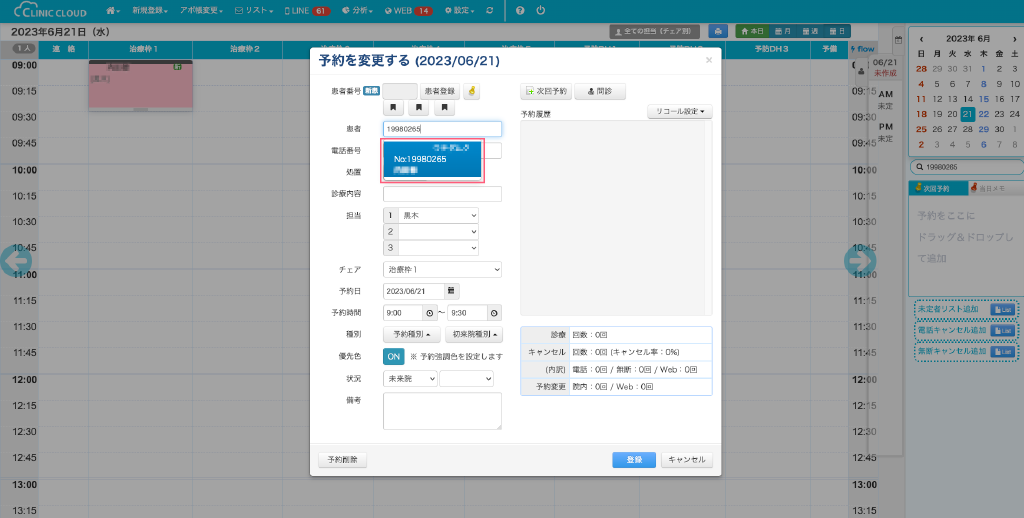Image resolution: width=1024 pixels, height=518 pixels.
Task: Click the first bookmark flag icon under 患者番号
Action: tap(393, 108)
